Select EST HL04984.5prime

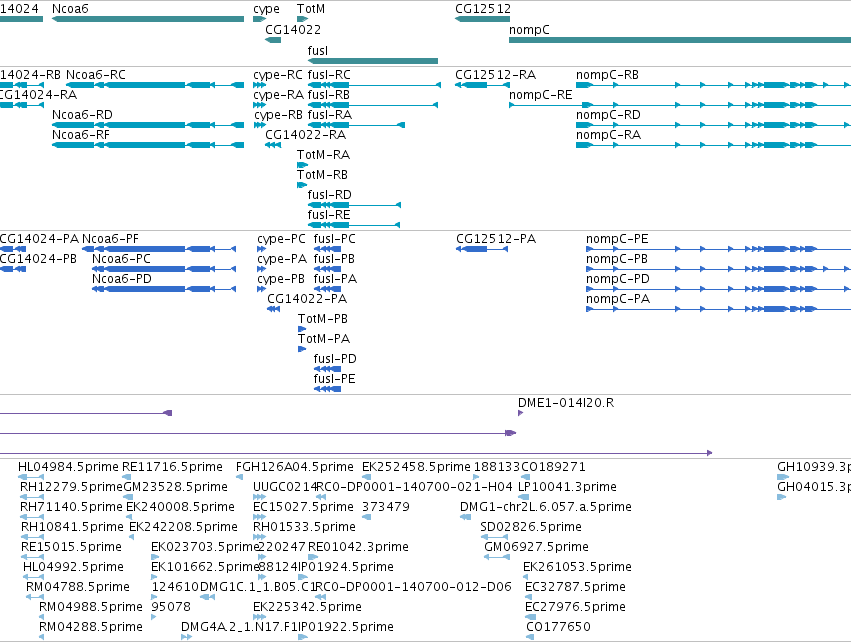tap(68, 467)
